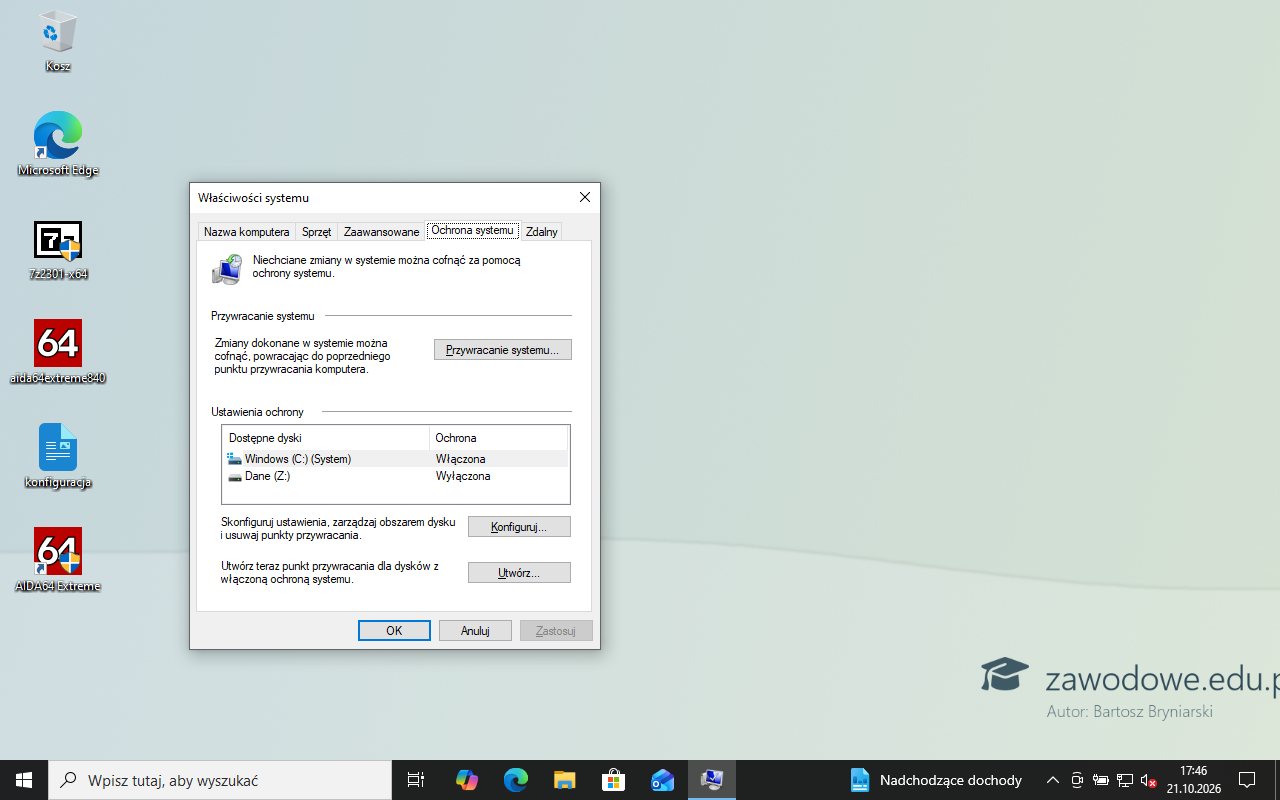Click the Przywracanie systemu... button
This screenshot has height=800, width=1280.
pos(503,350)
